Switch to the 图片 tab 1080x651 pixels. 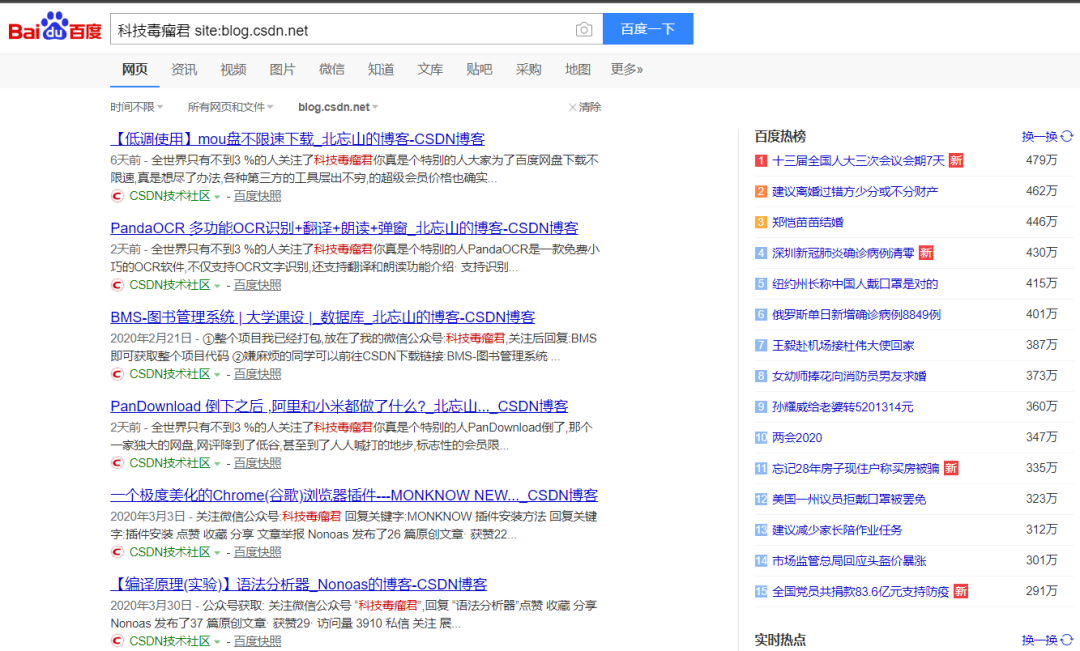pyautogui.click(x=282, y=70)
